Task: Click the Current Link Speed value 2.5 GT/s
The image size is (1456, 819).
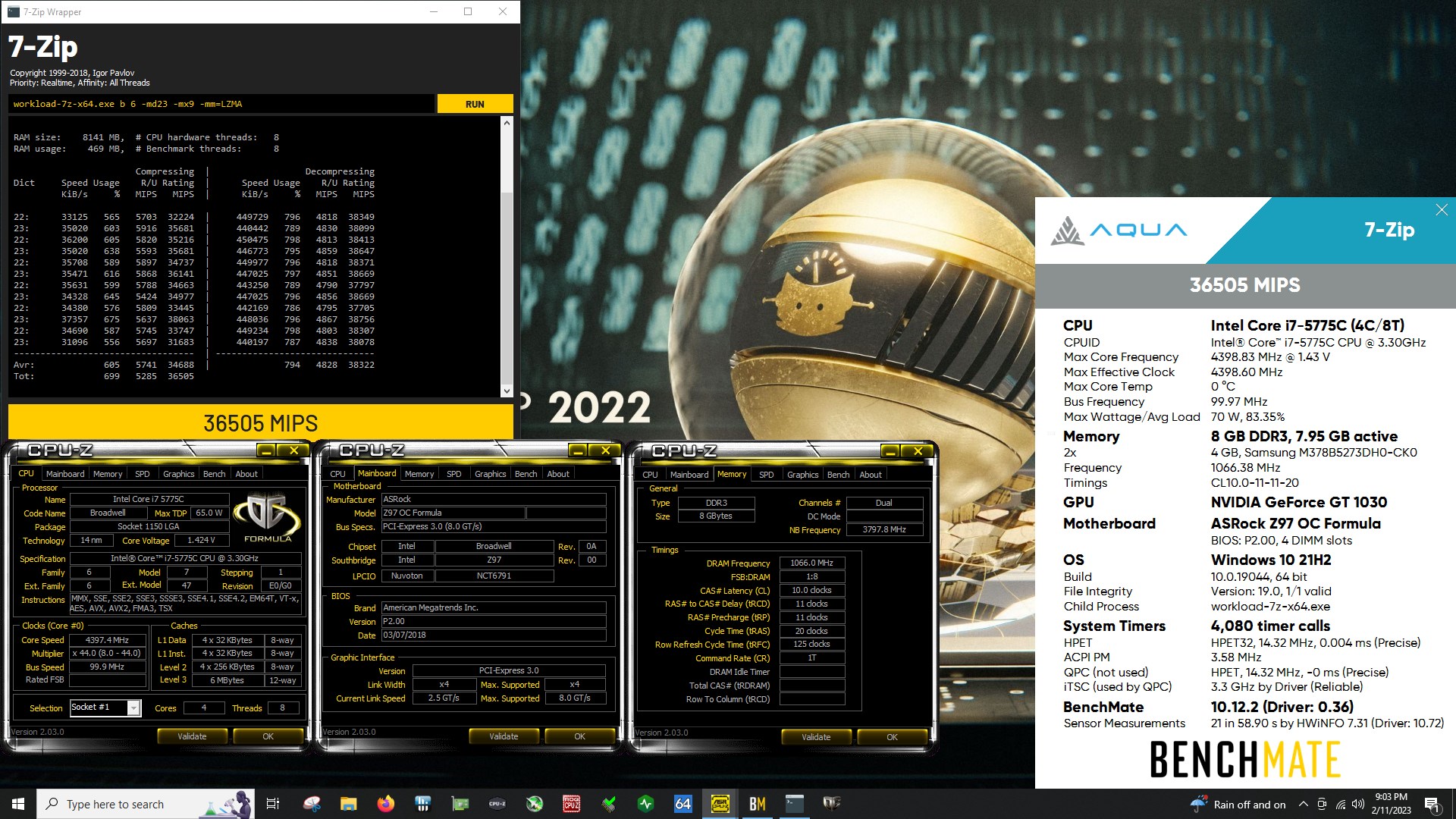Action: pos(444,698)
